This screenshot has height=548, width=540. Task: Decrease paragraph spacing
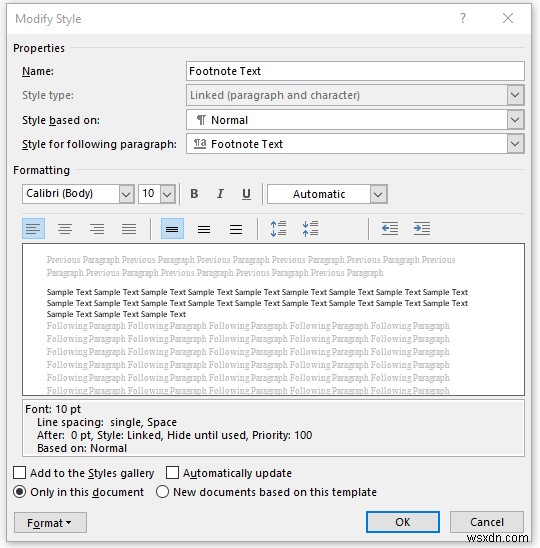coord(310,229)
